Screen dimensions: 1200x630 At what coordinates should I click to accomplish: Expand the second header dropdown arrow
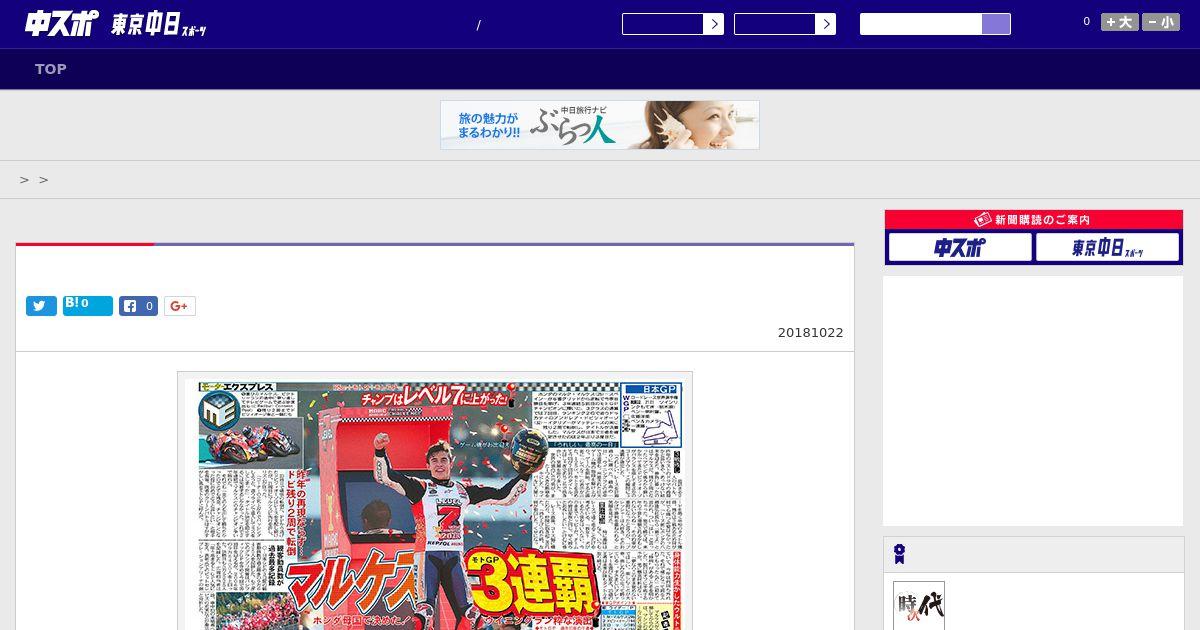coord(825,24)
